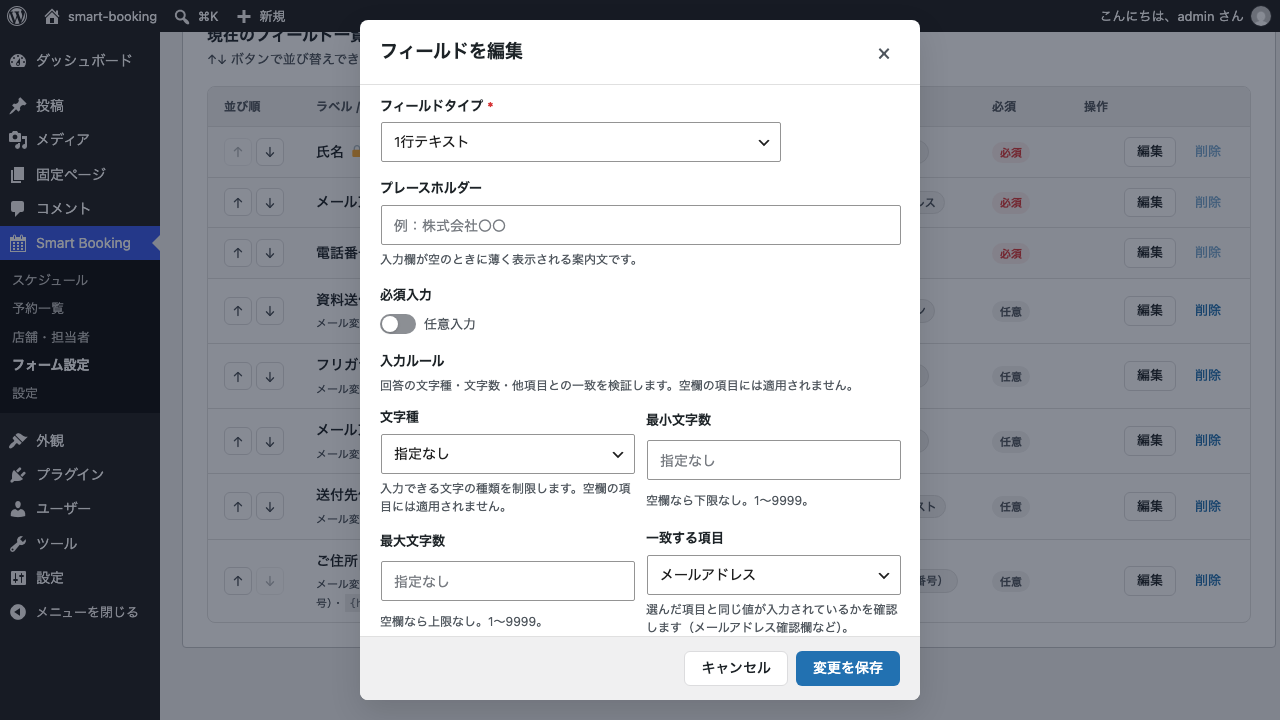This screenshot has height=720, width=1280.
Task: Open 店舗・担当者 submenu link
Action: [51, 337]
